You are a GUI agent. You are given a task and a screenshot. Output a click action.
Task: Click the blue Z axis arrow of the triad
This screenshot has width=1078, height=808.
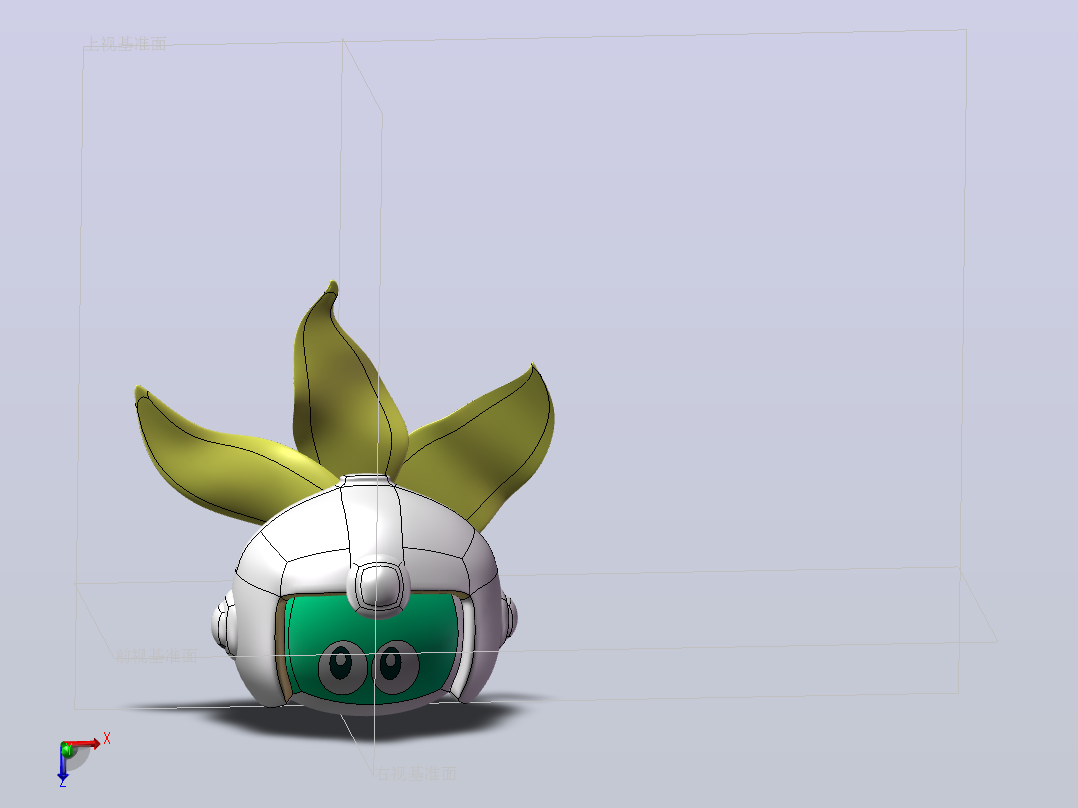tap(63, 767)
